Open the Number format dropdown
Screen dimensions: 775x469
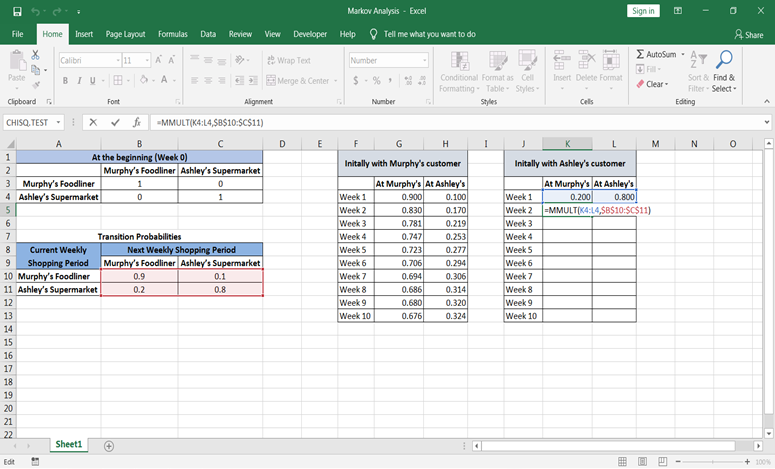(425, 60)
